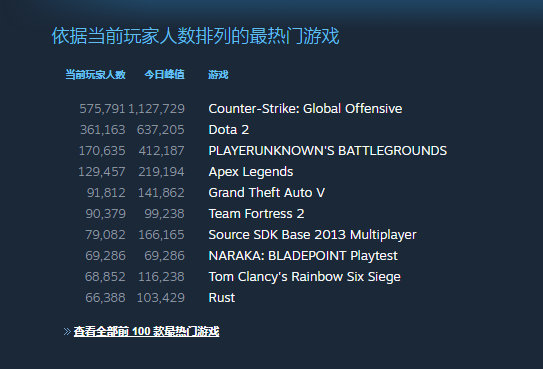Choose Grand Theft Auto V game
543x369 pixels.
(x=266, y=193)
